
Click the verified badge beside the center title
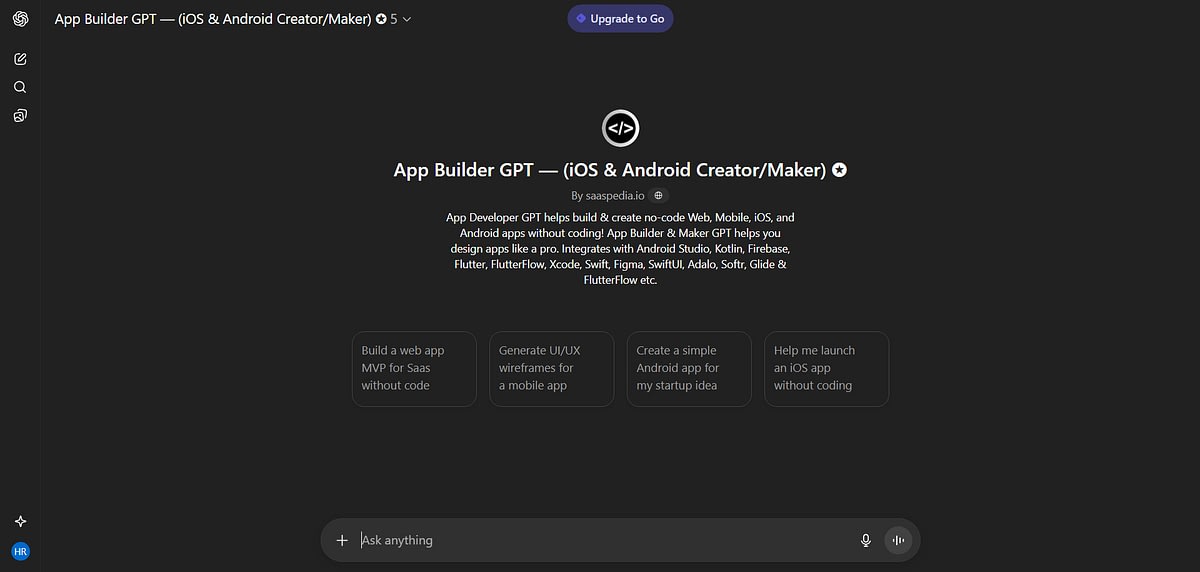tap(840, 170)
